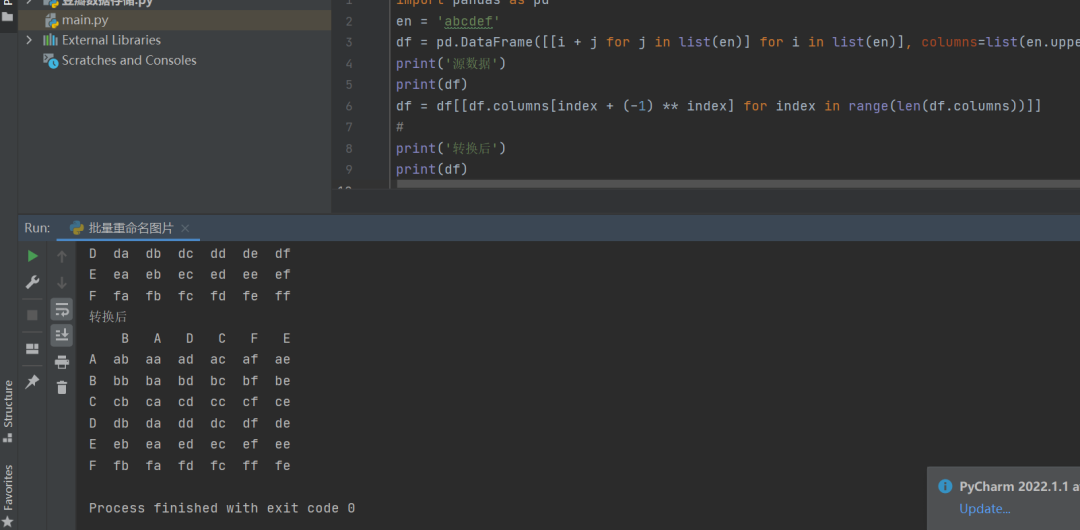Toggle scroll to end of output

click(x=62, y=335)
